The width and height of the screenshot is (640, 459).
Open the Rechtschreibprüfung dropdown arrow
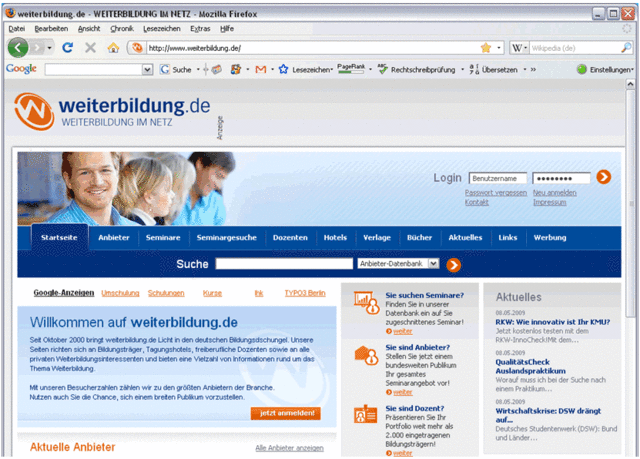pyautogui.click(x=462, y=70)
